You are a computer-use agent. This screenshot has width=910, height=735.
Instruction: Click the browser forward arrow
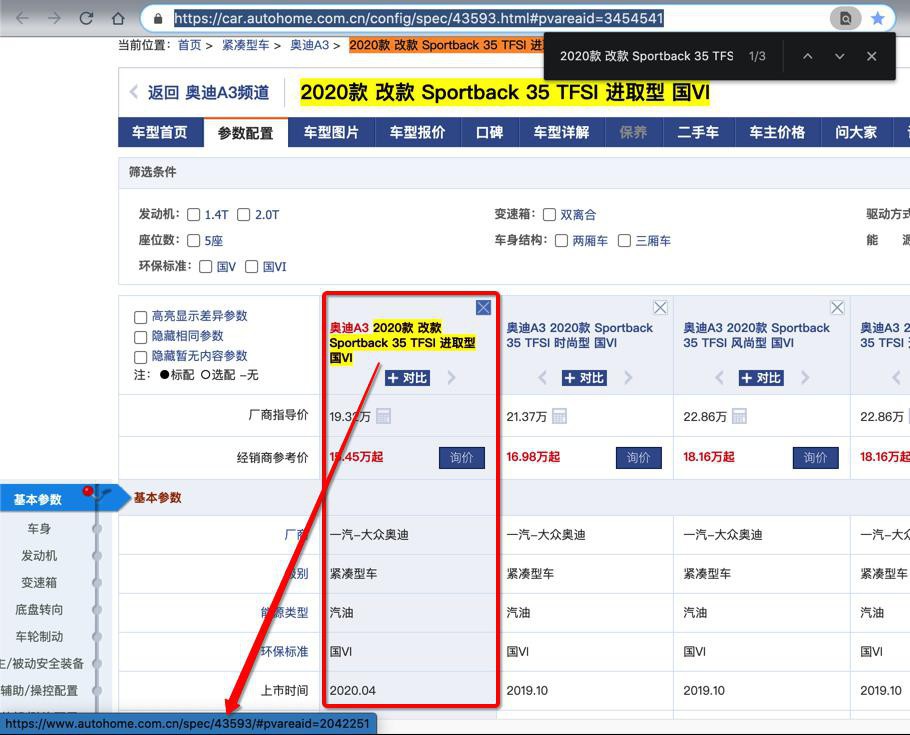[54, 19]
